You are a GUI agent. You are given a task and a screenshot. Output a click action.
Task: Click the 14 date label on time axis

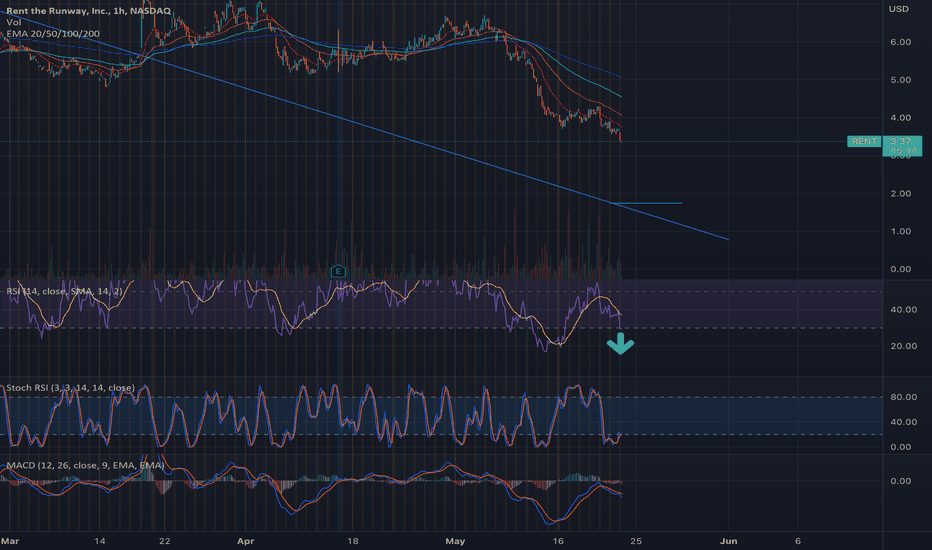pos(100,541)
